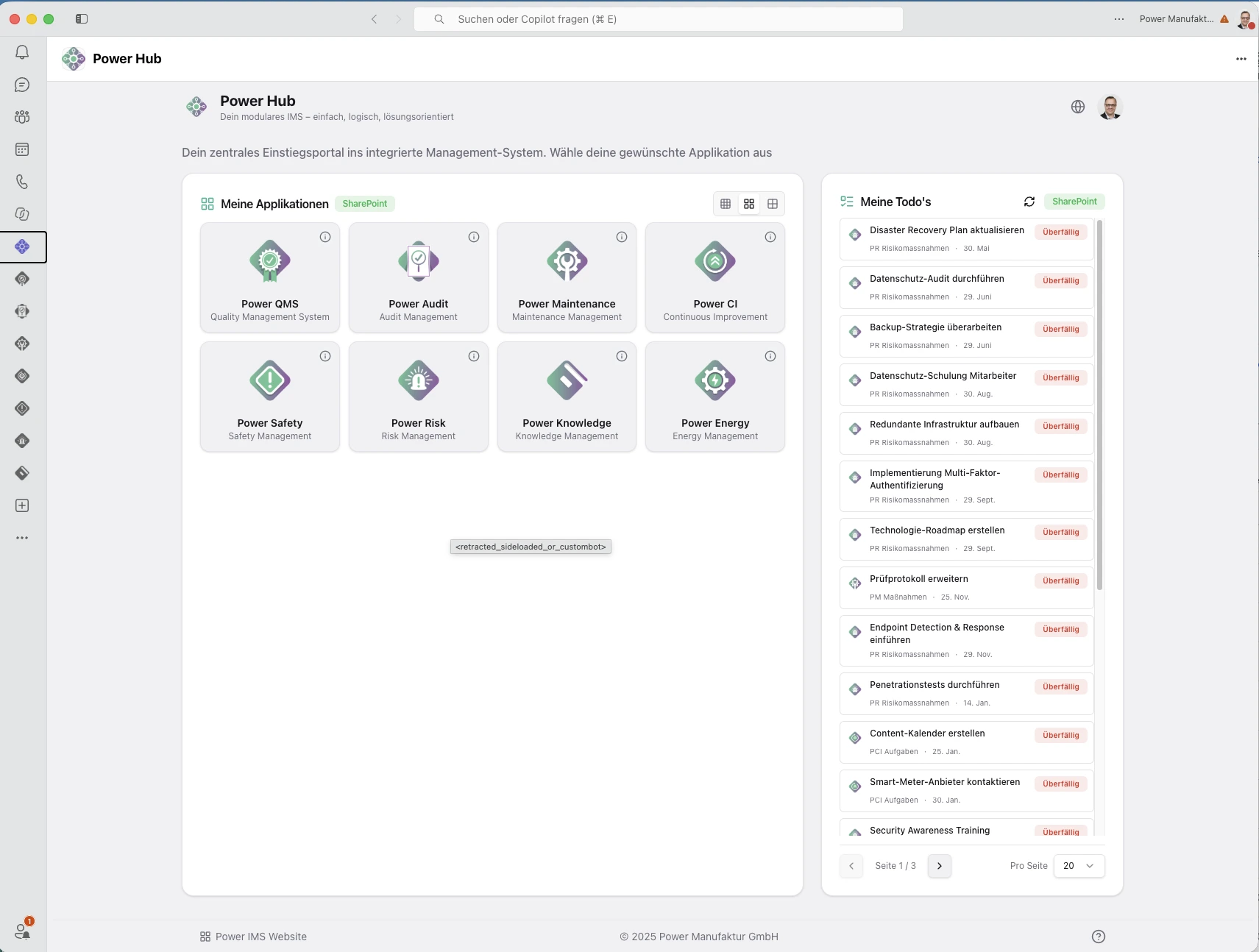Click info icon on Power QMS card
The height and width of the screenshot is (952, 1259).
325,237
